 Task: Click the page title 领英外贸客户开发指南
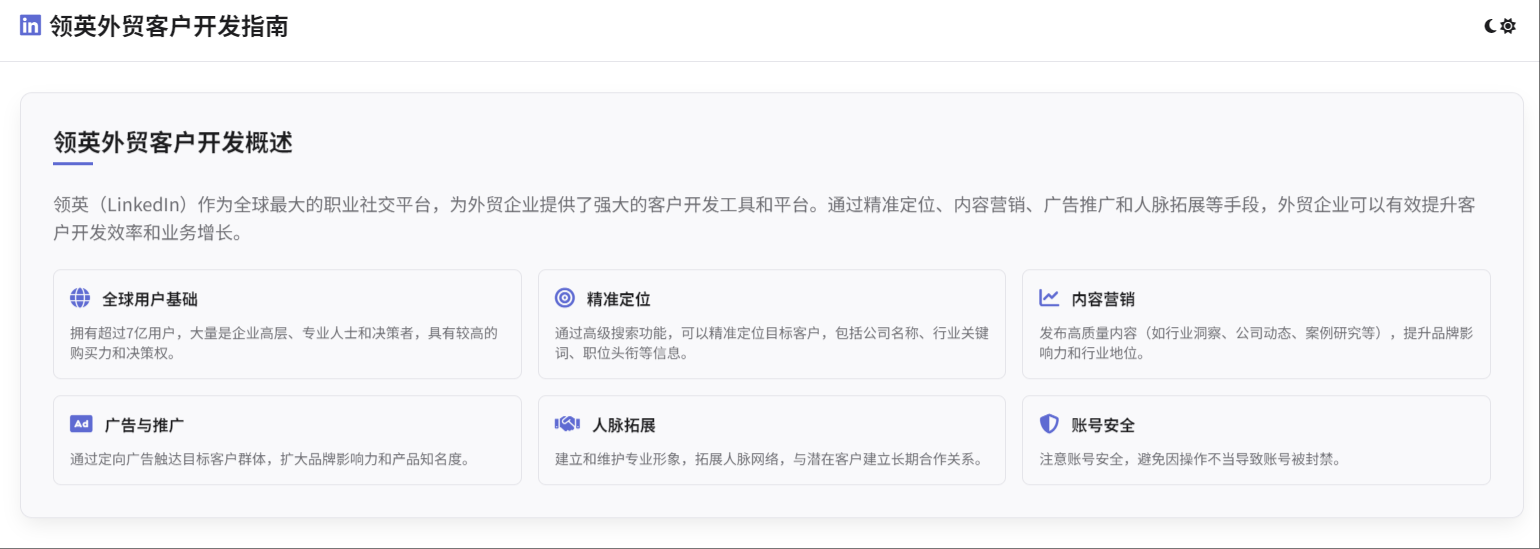[x=169, y=26]
